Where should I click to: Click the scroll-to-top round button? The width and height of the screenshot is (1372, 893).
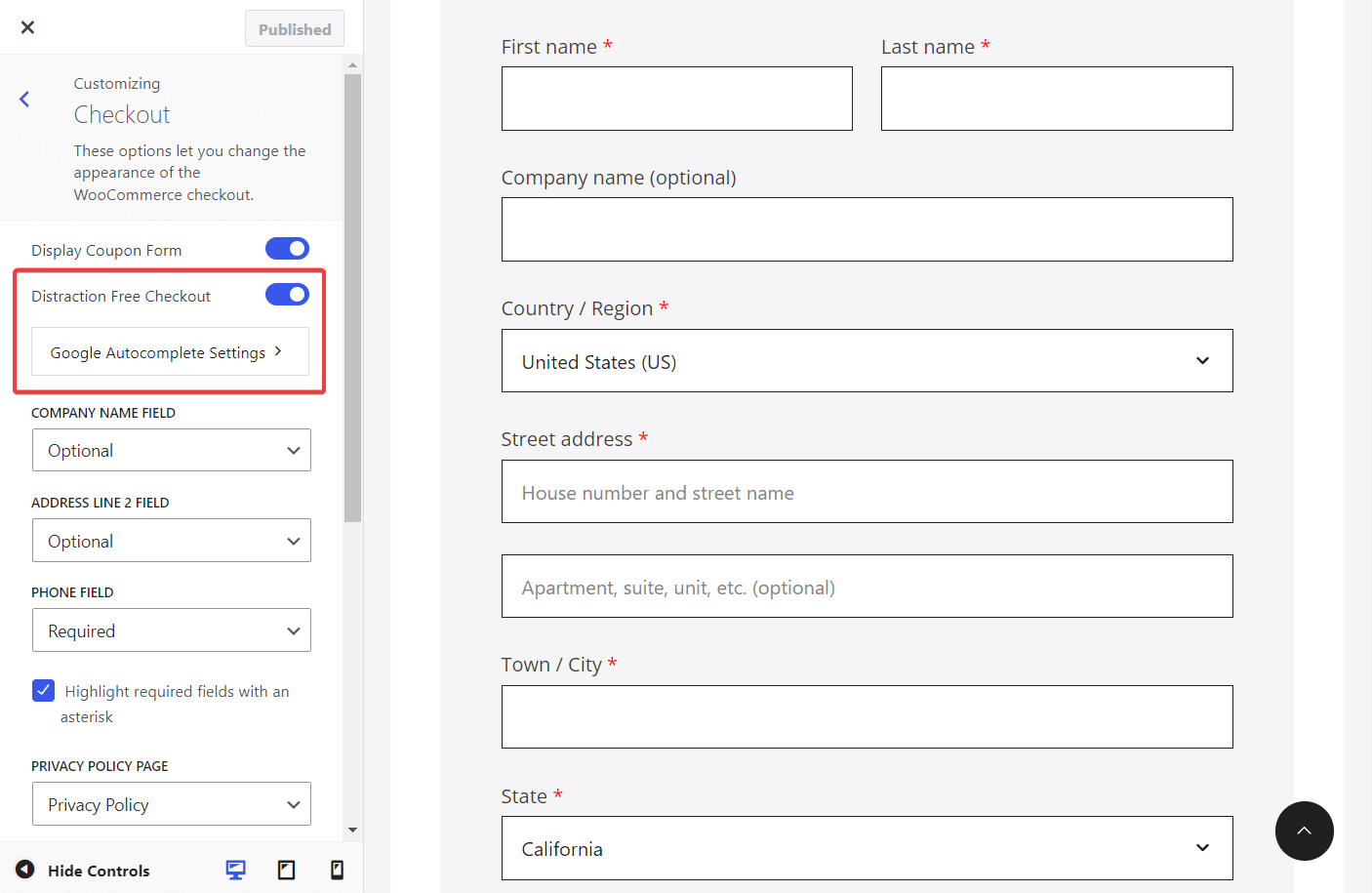(x=1304, y=831)
